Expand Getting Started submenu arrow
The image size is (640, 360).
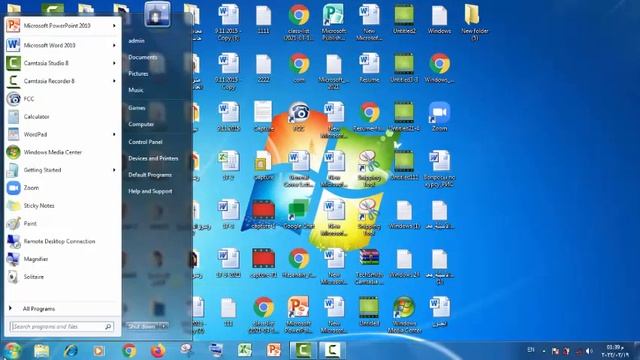pyautogui.click(x=114, y=170)
